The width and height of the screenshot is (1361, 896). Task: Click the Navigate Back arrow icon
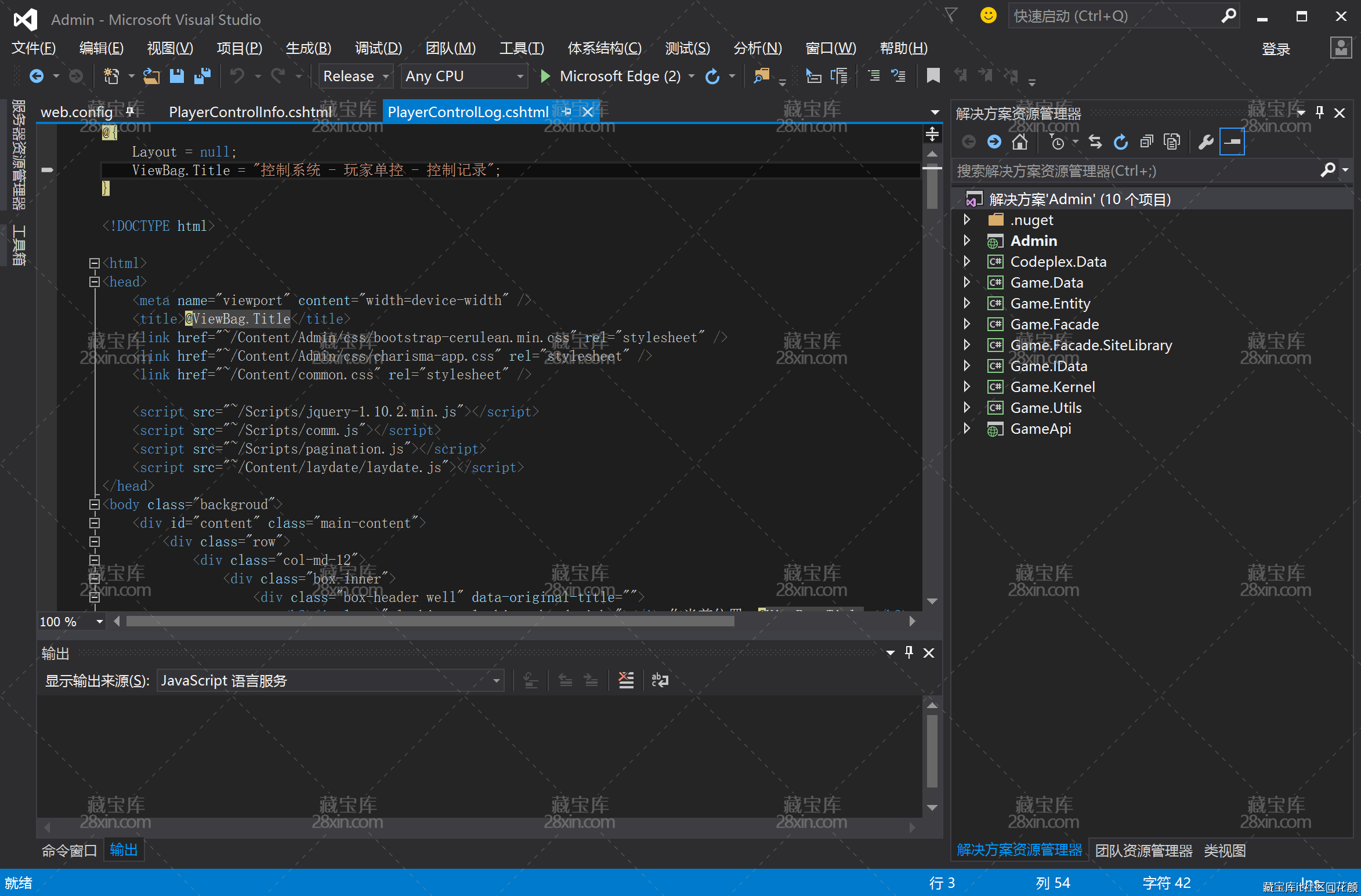click(36, 78)
